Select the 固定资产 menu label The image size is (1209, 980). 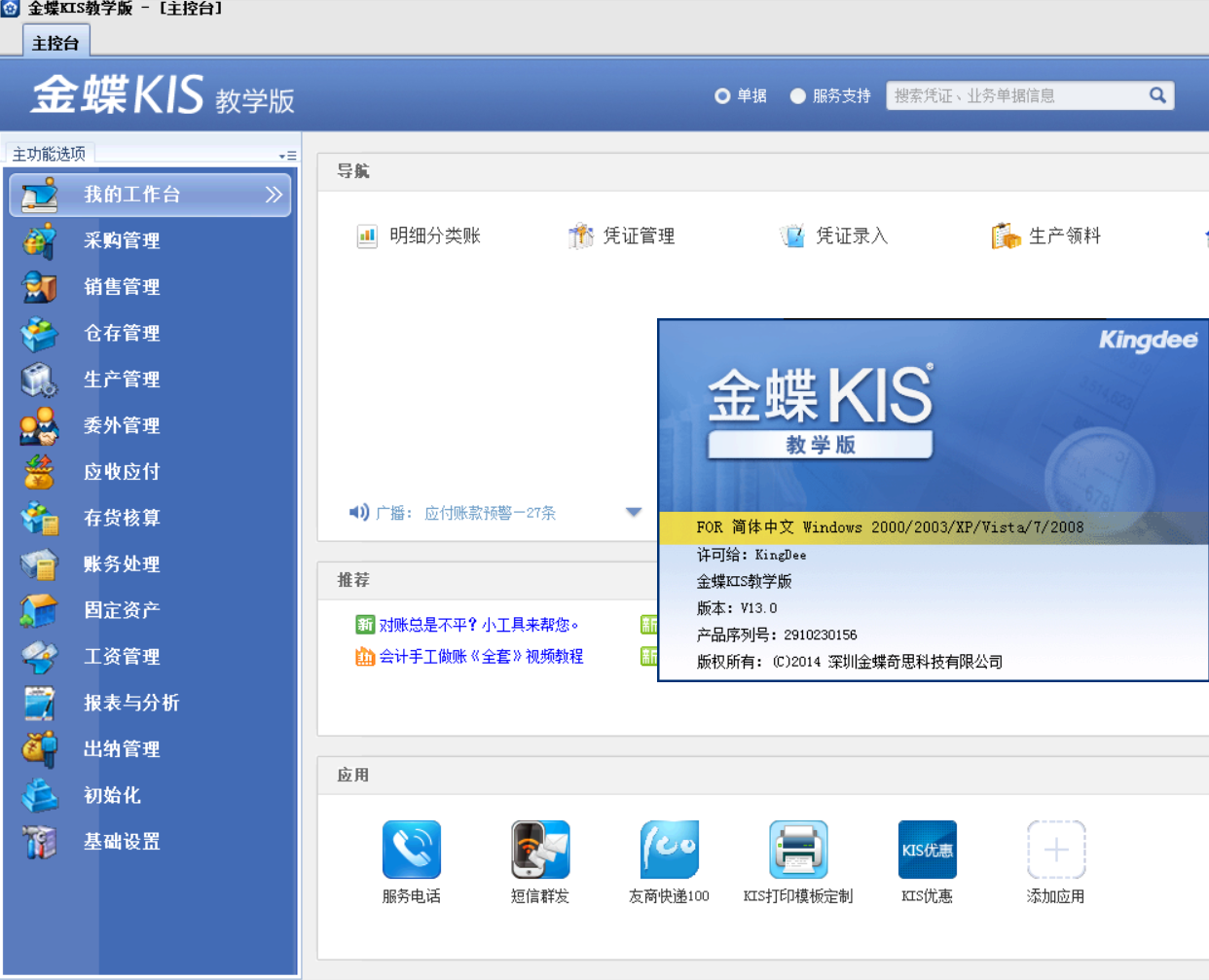tap(122, 610)
